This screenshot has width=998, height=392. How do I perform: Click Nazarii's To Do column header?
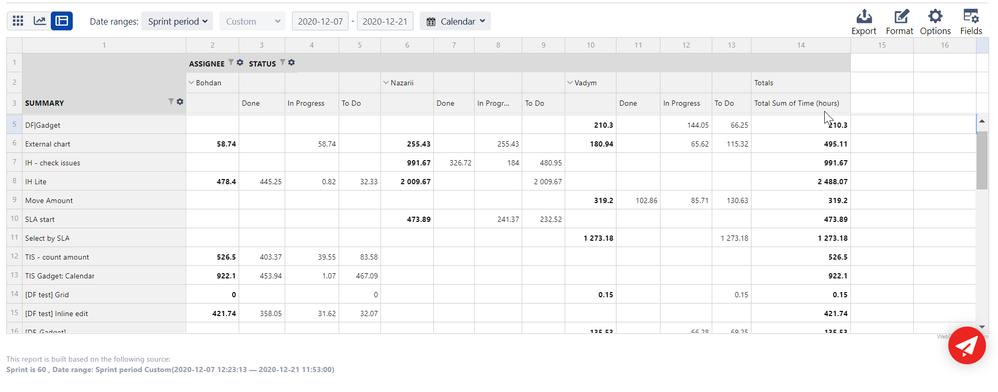tap(544, 103)
